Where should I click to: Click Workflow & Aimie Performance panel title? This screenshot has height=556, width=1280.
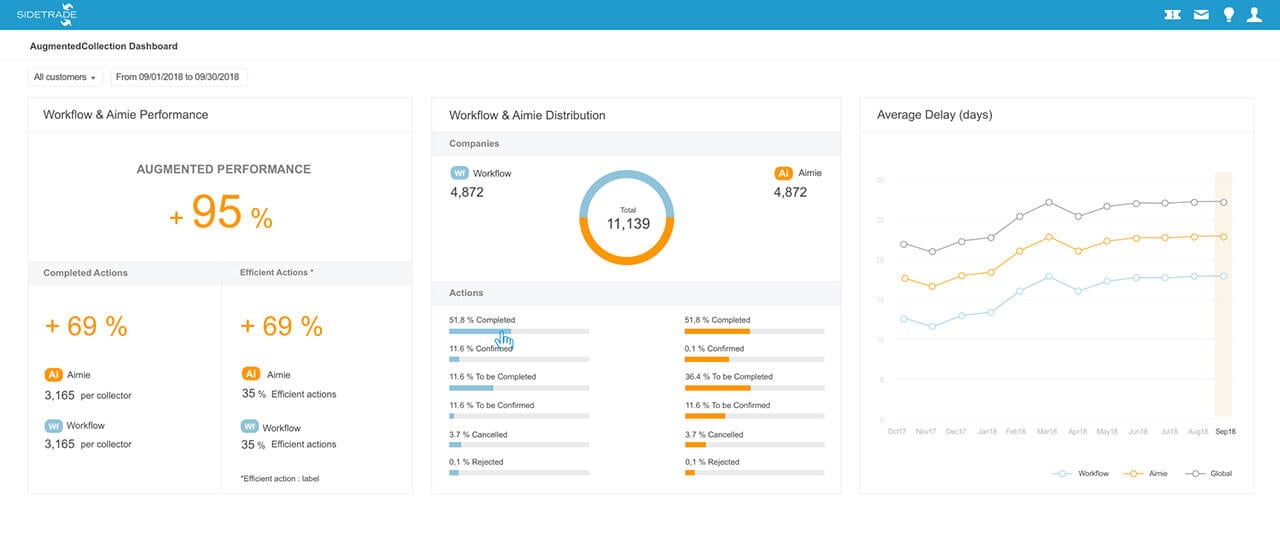[126, 114]
